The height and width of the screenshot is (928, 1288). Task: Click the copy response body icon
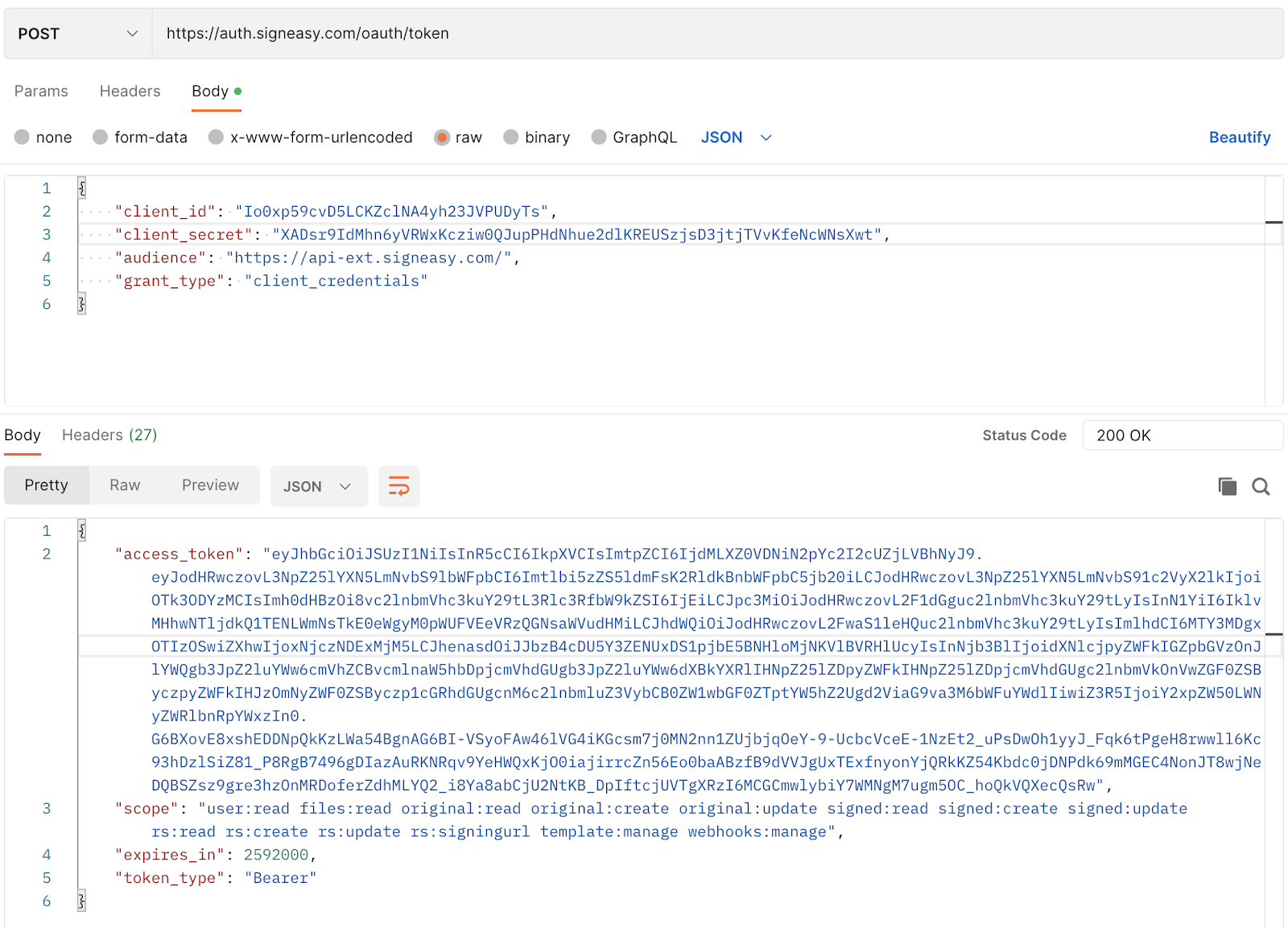(1227, 486)
